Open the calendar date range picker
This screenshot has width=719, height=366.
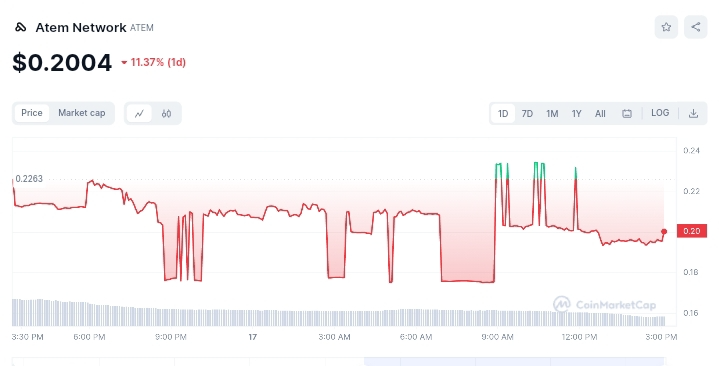pos(627,113)
